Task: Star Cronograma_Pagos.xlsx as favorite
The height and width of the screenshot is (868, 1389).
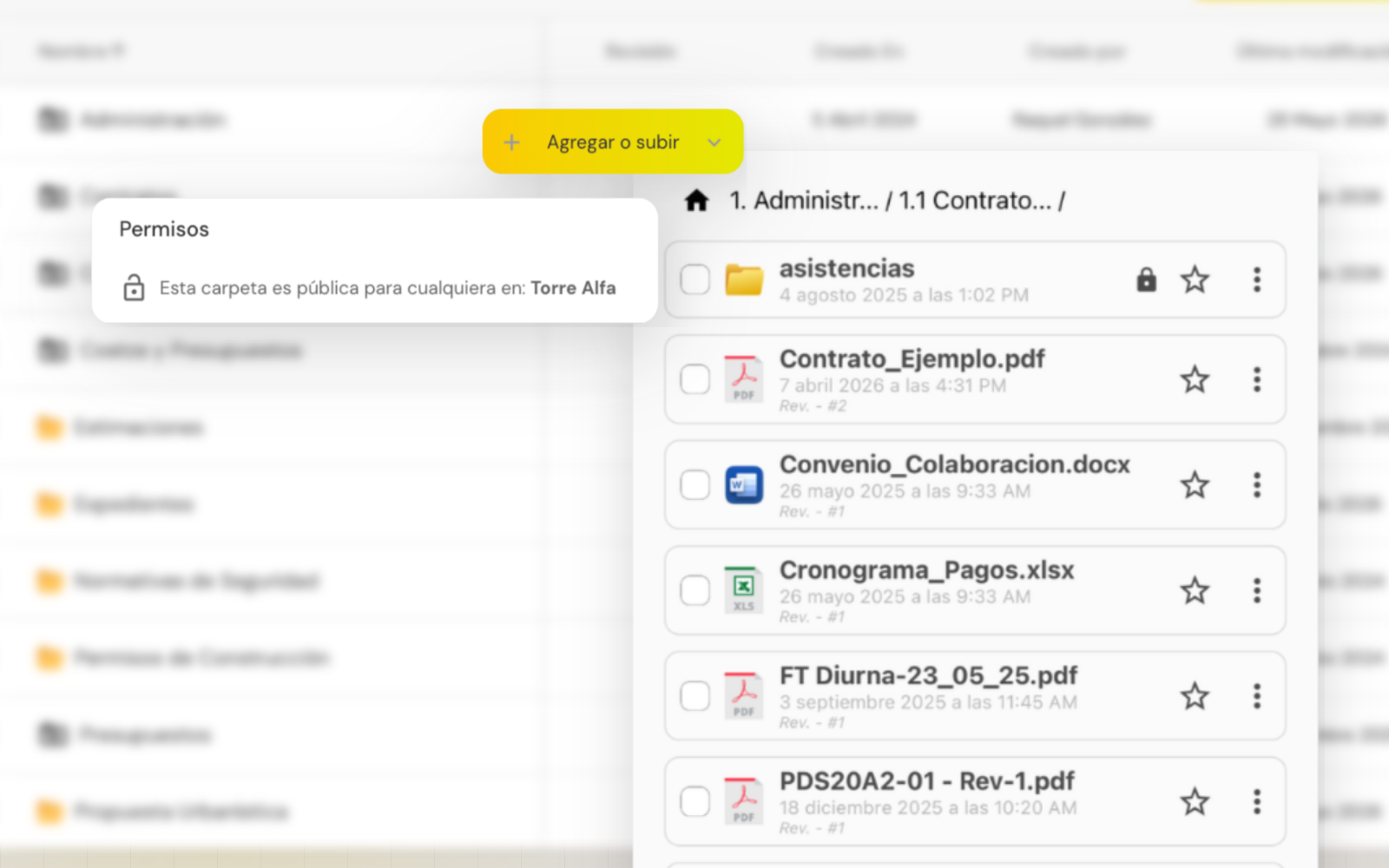Action: click(1195, 590)
